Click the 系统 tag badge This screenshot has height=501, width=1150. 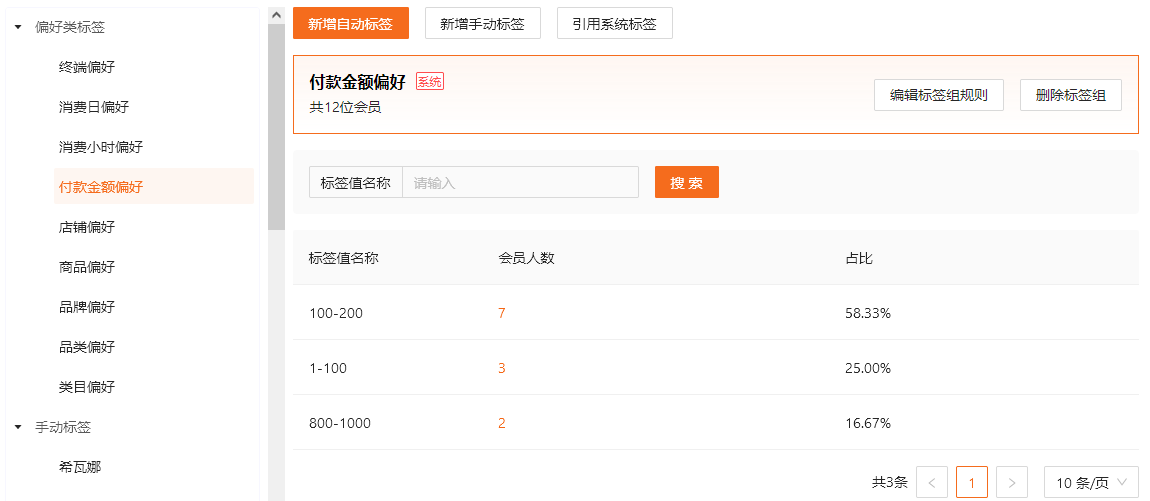point(429,82)
